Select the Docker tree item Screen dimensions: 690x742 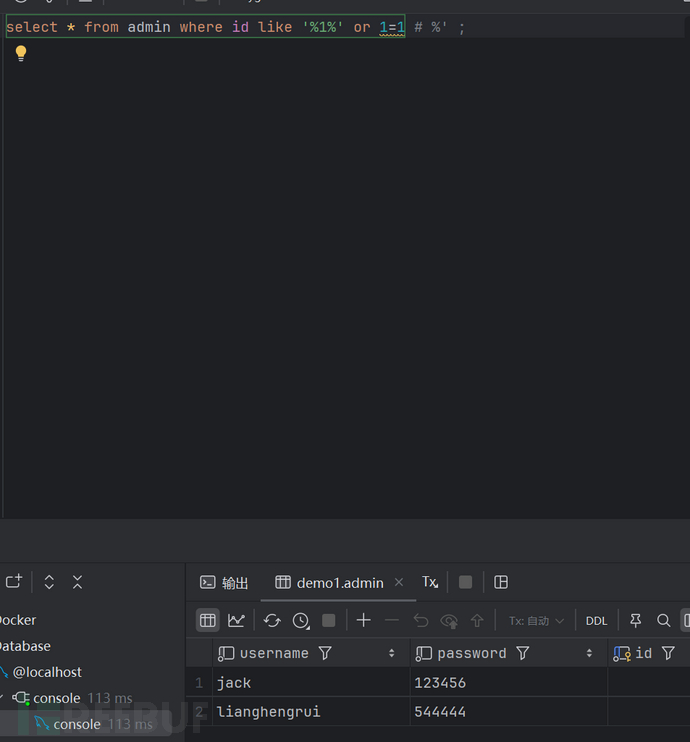click(18, 620)
